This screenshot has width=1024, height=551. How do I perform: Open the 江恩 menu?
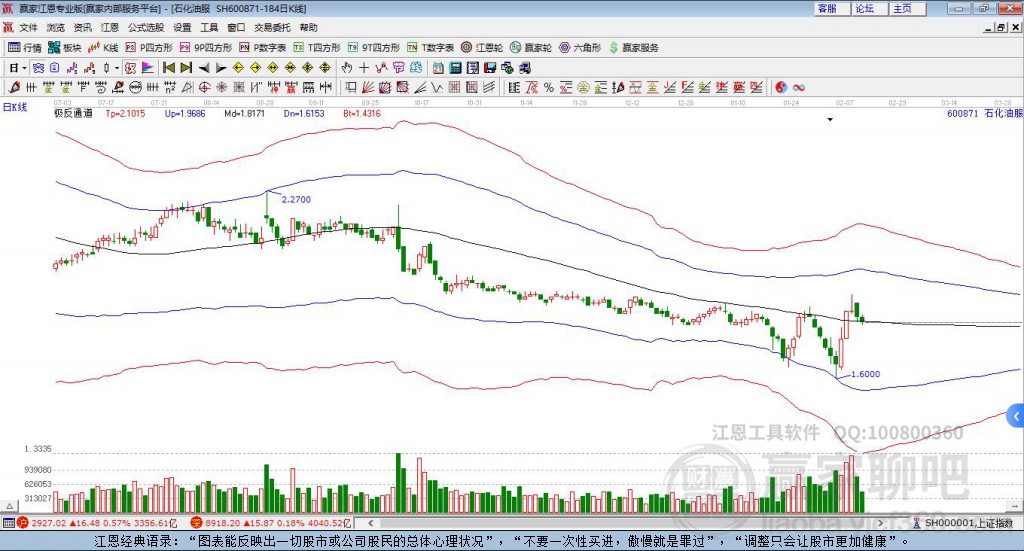click(110, 27)
